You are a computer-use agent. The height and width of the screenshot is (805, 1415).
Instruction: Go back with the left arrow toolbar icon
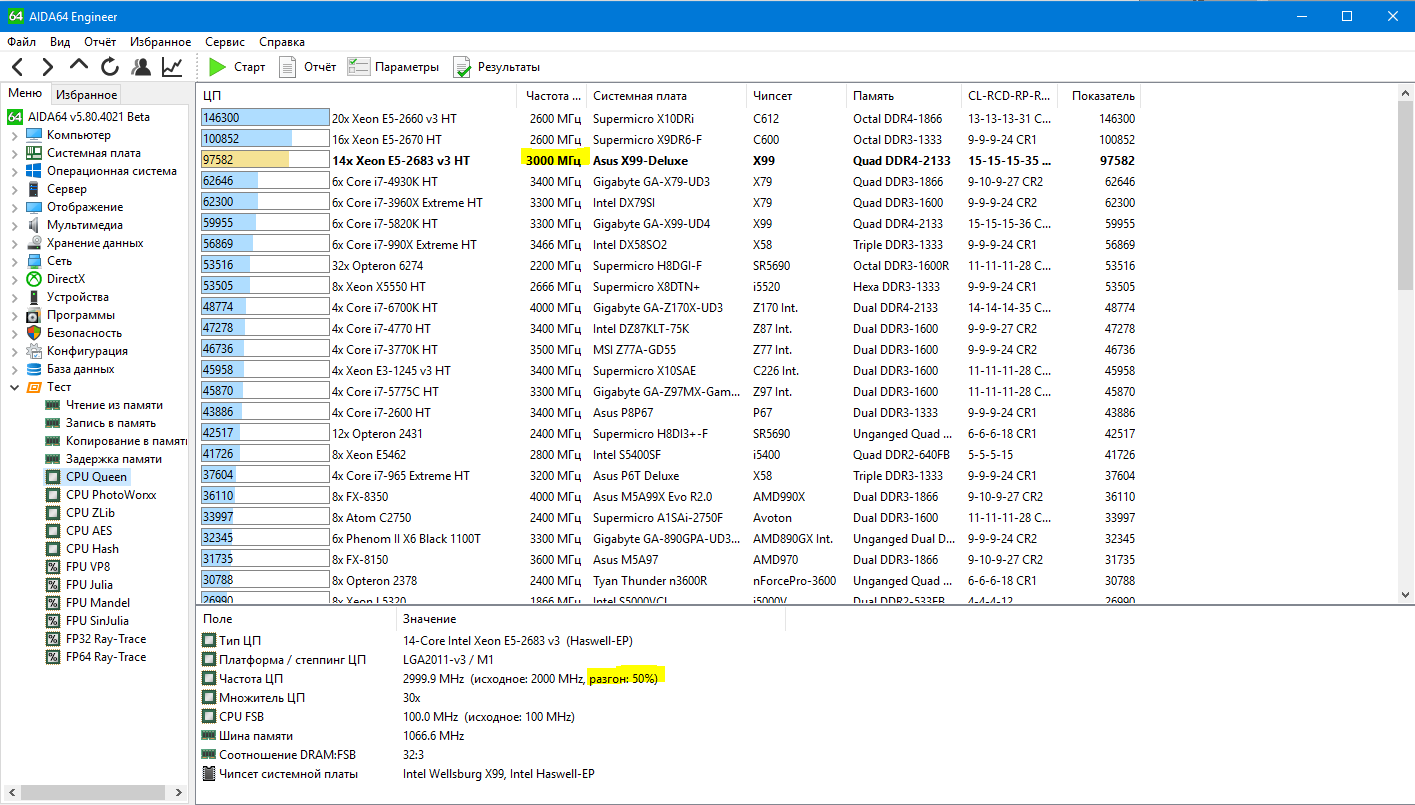click(x=18, y=67)
